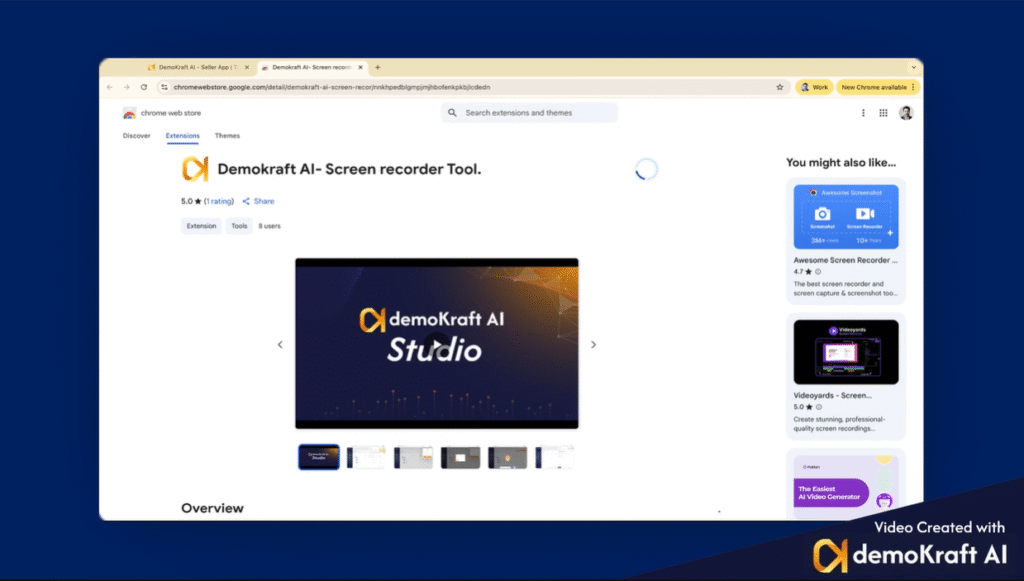Viewport: 1024px width, 581px height.
Task: Open a new browser tab with plus button
Action: (x=377, y=67)
